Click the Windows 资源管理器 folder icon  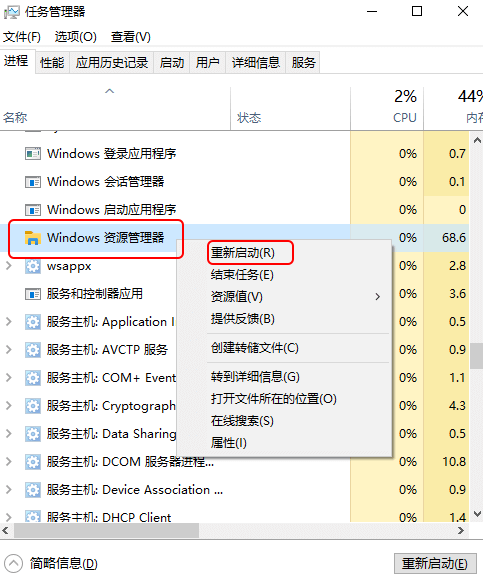point(33,238)
